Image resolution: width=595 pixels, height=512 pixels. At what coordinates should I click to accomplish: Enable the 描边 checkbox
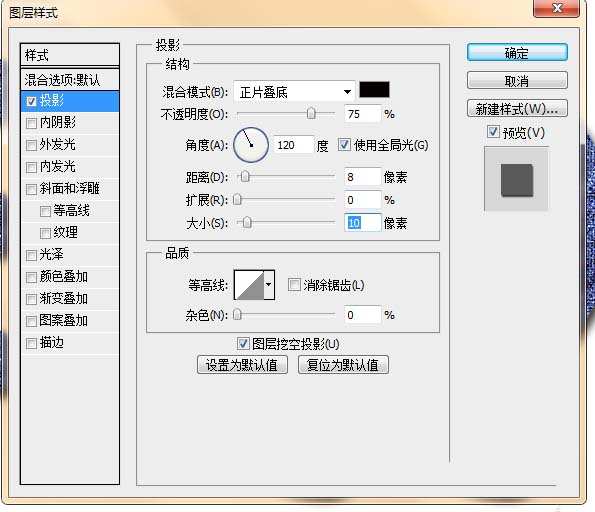[x=31, y=343]
